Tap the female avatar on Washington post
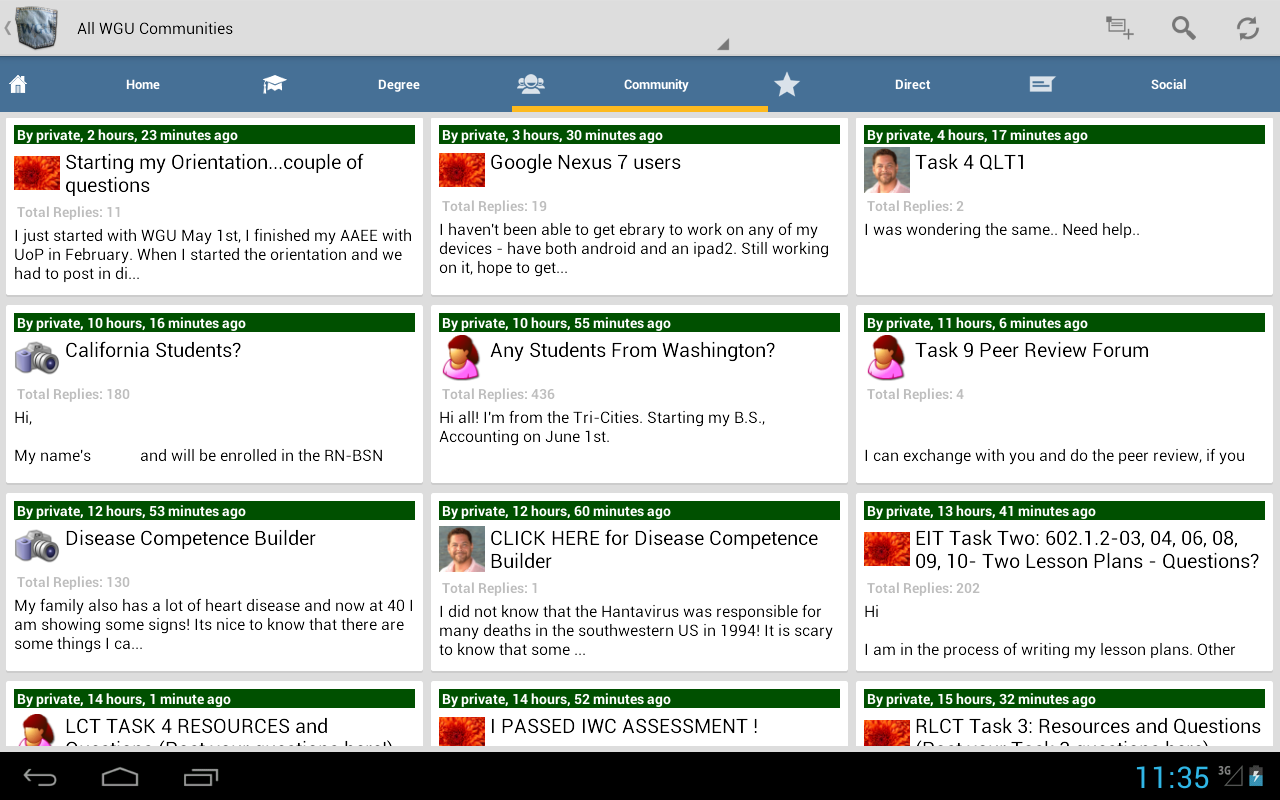The image size is (1280, 800). (462, 358)
